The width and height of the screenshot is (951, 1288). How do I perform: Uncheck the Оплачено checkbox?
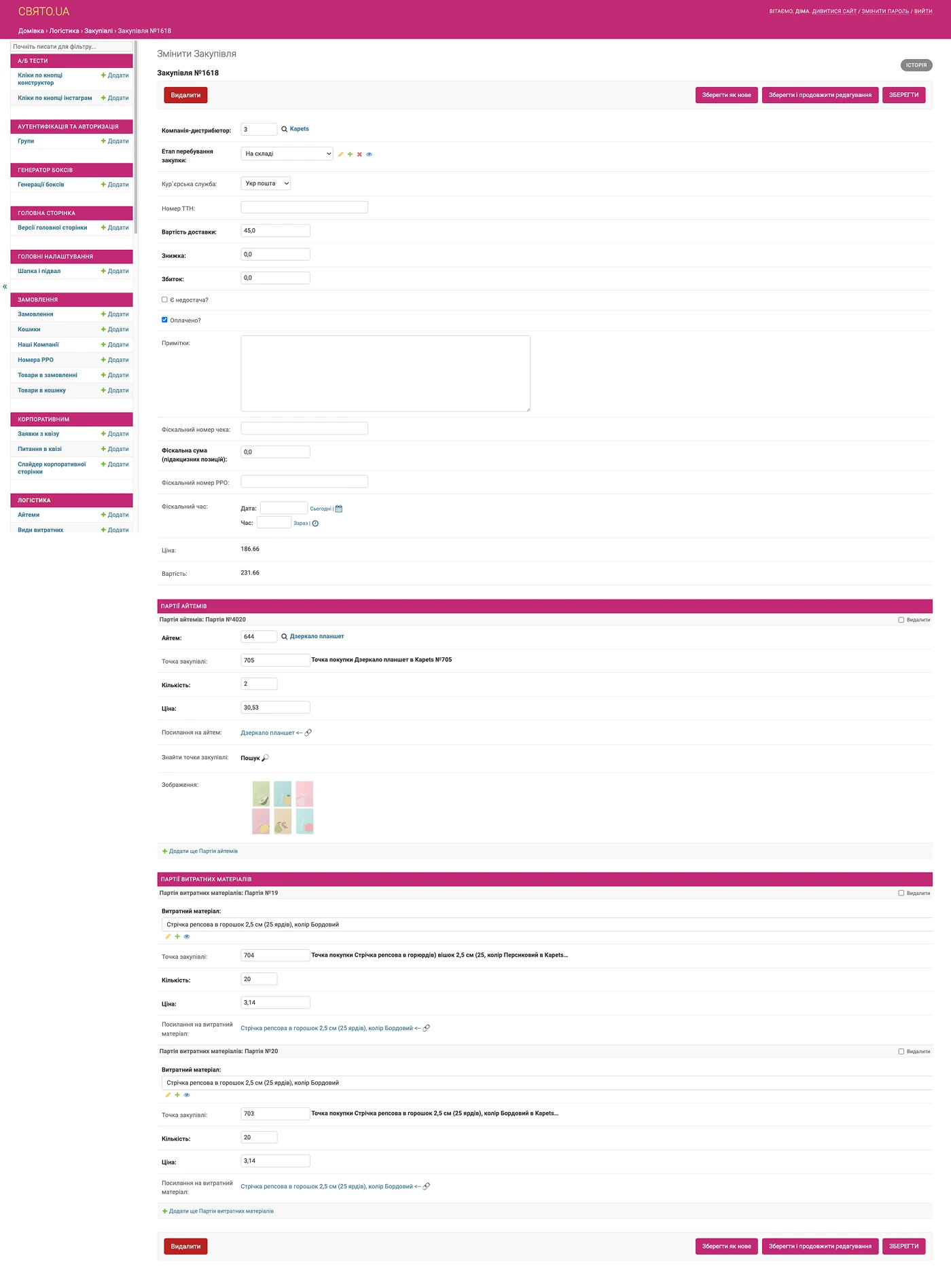point(164,320)
